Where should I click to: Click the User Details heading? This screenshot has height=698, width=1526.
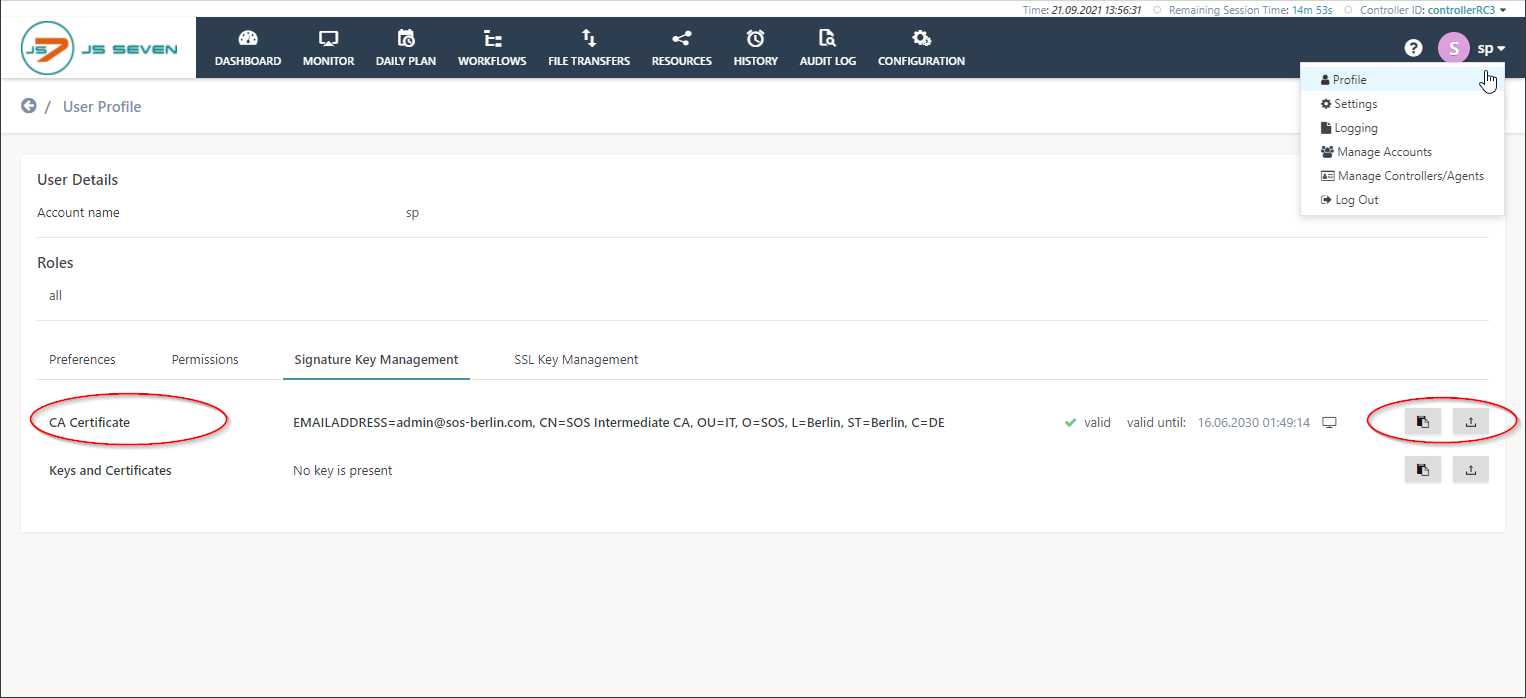[x=77, y=180]
